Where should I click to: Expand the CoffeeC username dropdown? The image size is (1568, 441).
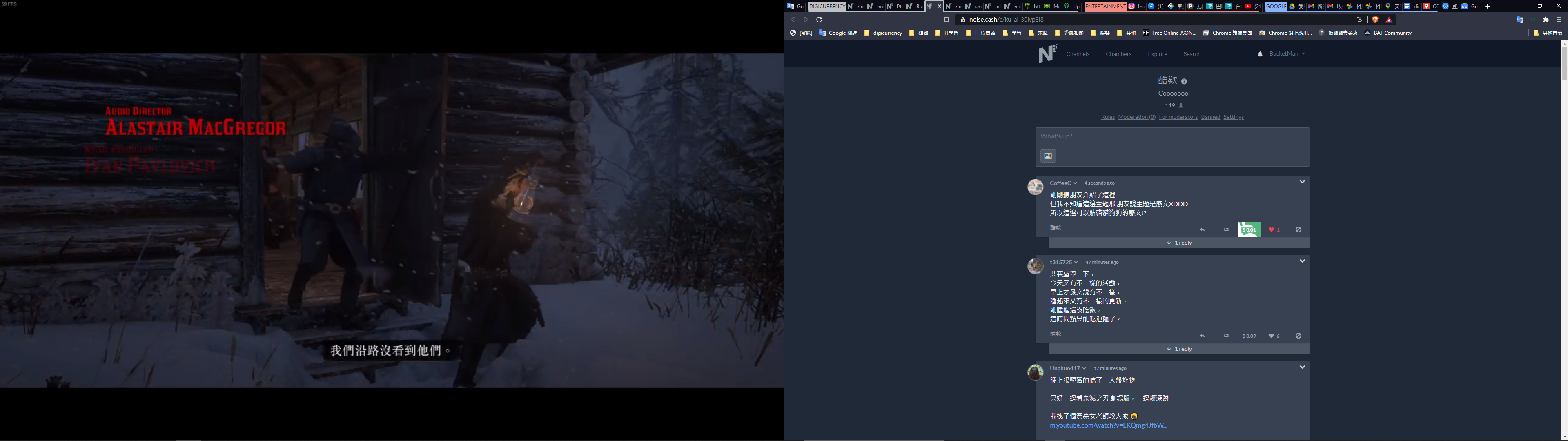click(1075, 183)
